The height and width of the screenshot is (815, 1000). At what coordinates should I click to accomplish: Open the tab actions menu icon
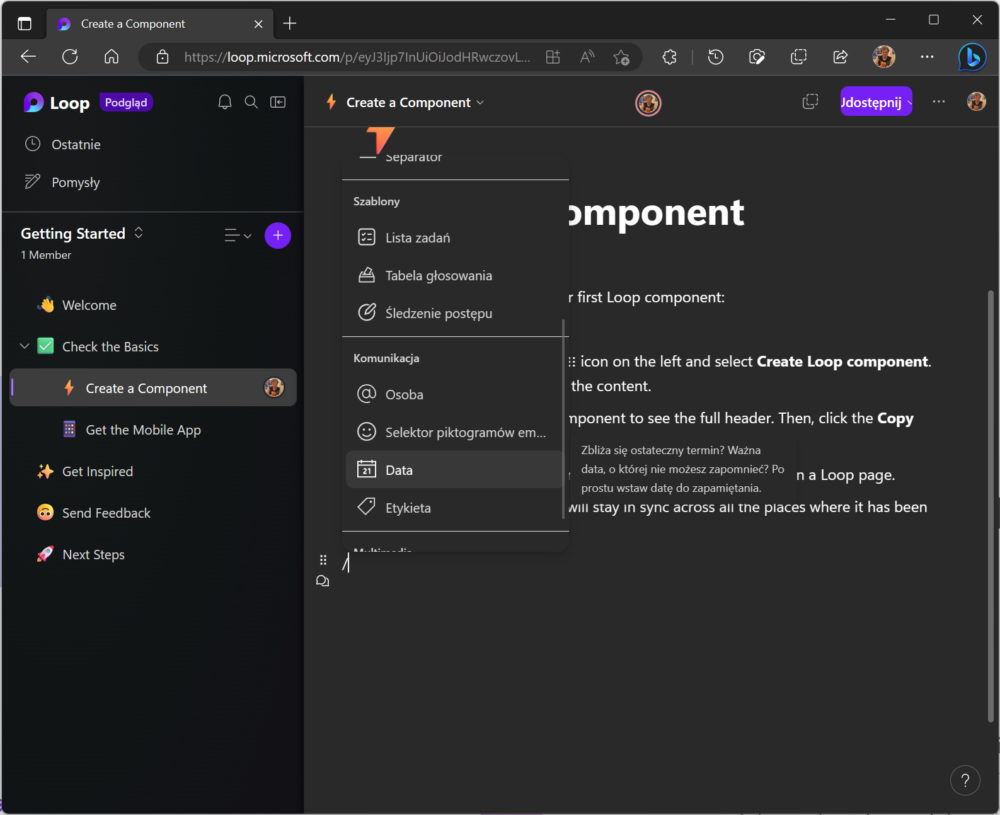(24, 24)
